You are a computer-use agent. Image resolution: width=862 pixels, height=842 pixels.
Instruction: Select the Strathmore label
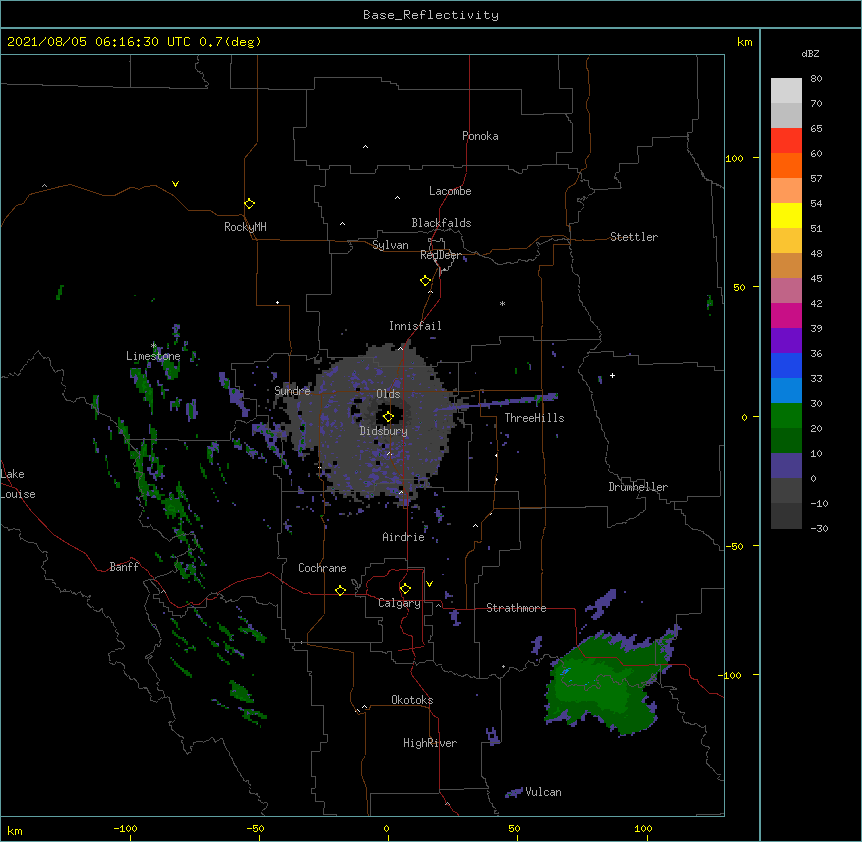coord(516,608)
